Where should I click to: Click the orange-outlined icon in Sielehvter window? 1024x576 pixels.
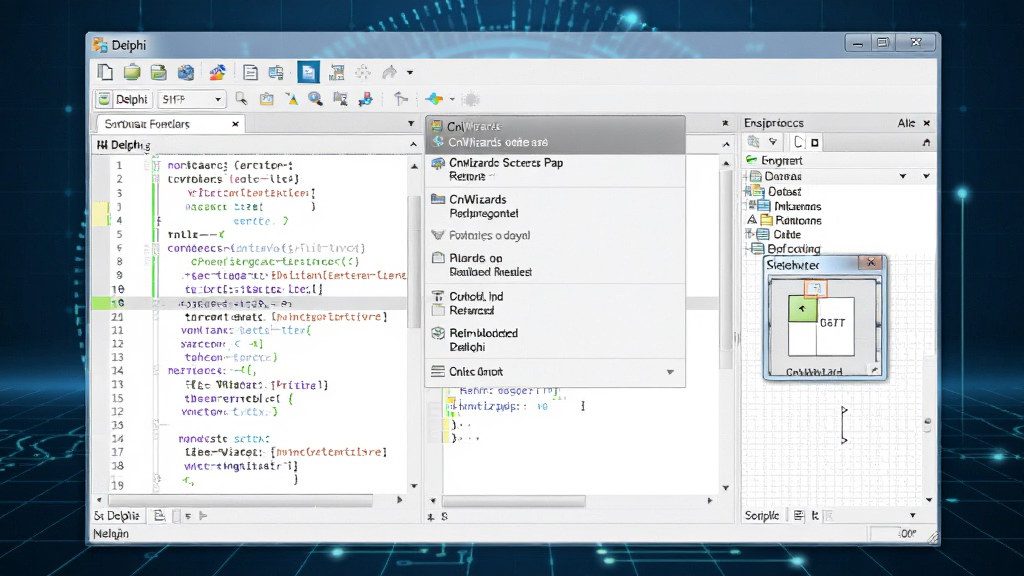pos(815,288)
